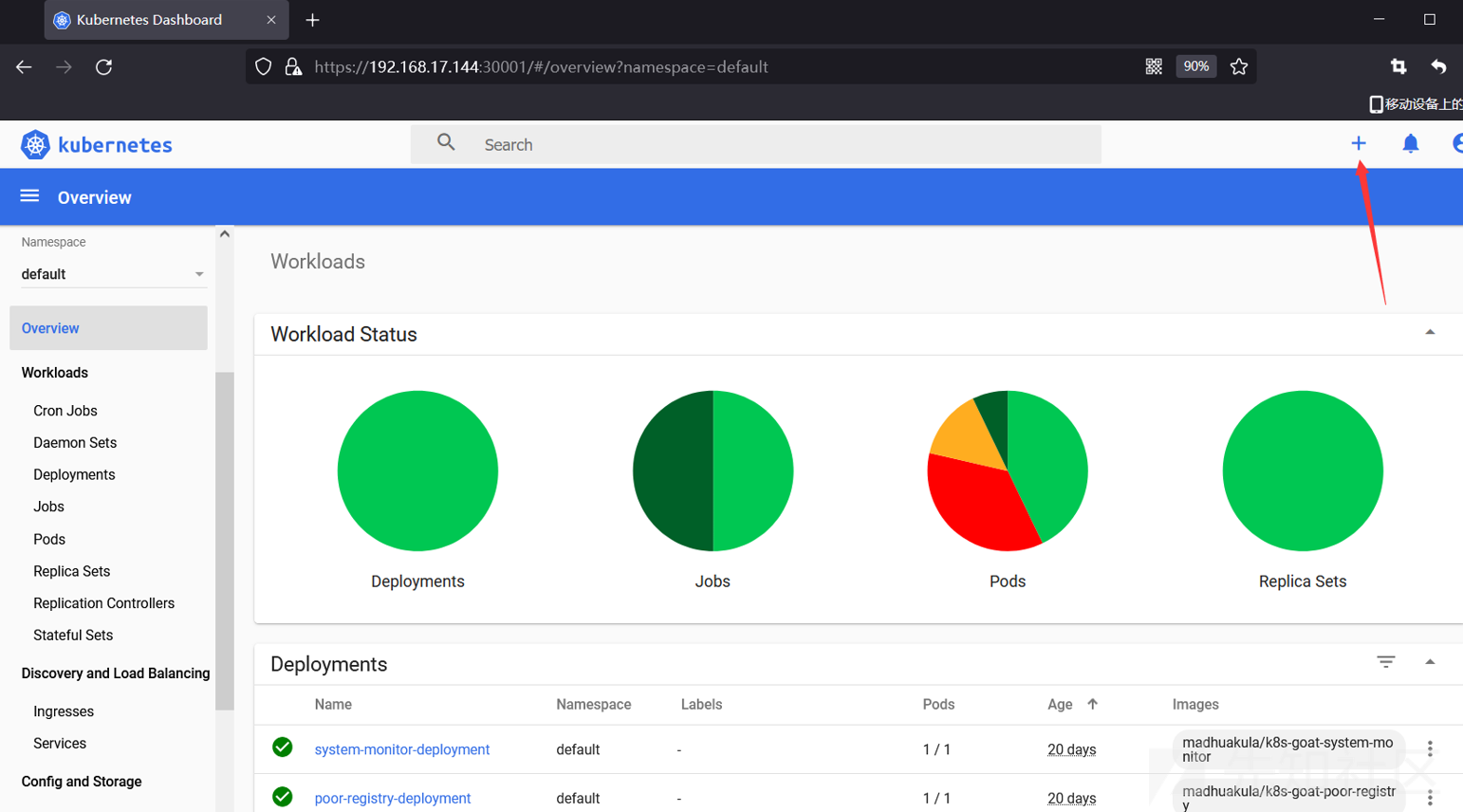Click the Deployments pie chart
Screen dimensions: 1463x812
click(x=417, y=471)
